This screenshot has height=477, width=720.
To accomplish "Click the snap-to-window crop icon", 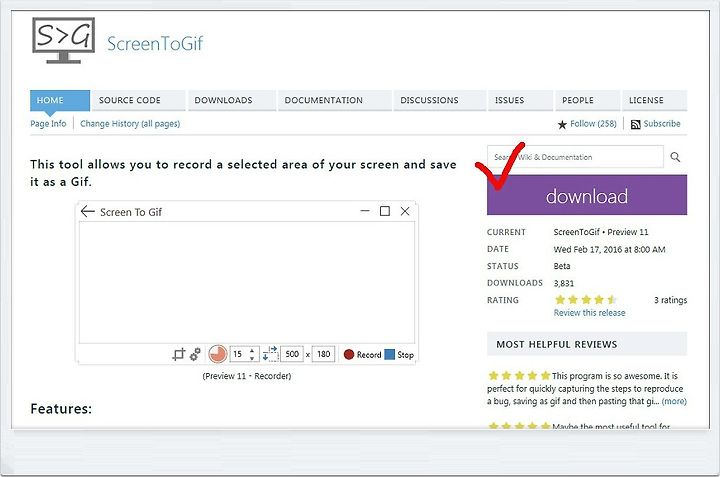I will click(179, 354).
